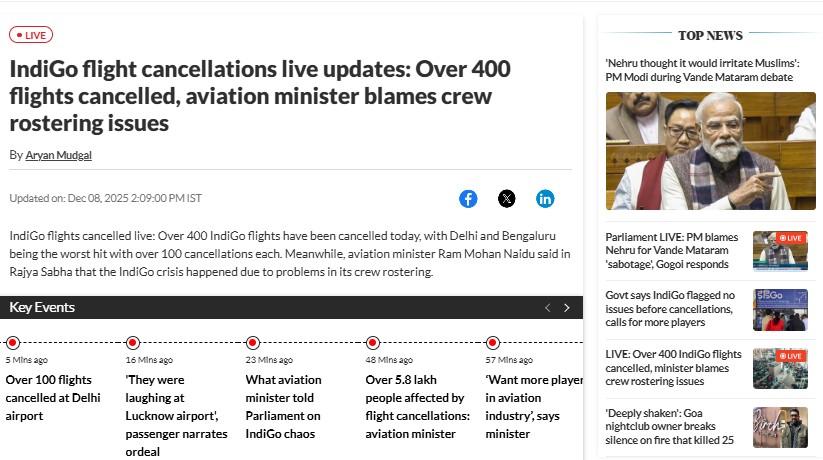Click the Key Events section header

pos(42,307)
